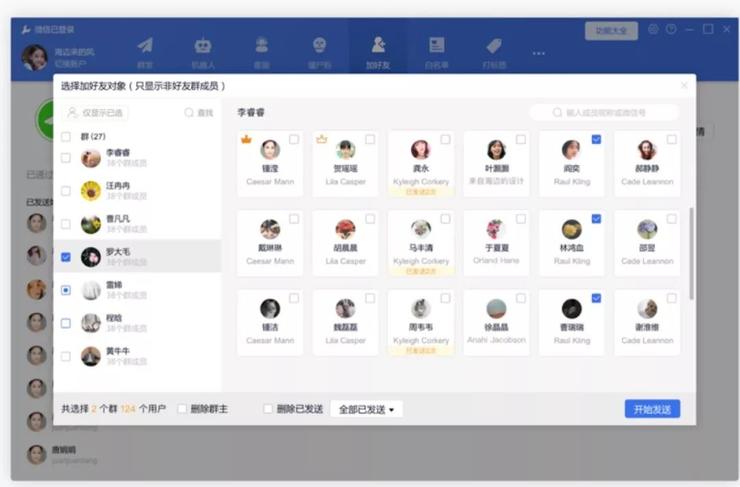The width and height of the screenshot is (740, 487).
Task: Check the 叶圆圆 member card checkbox
Action: (x=521, y=139)
